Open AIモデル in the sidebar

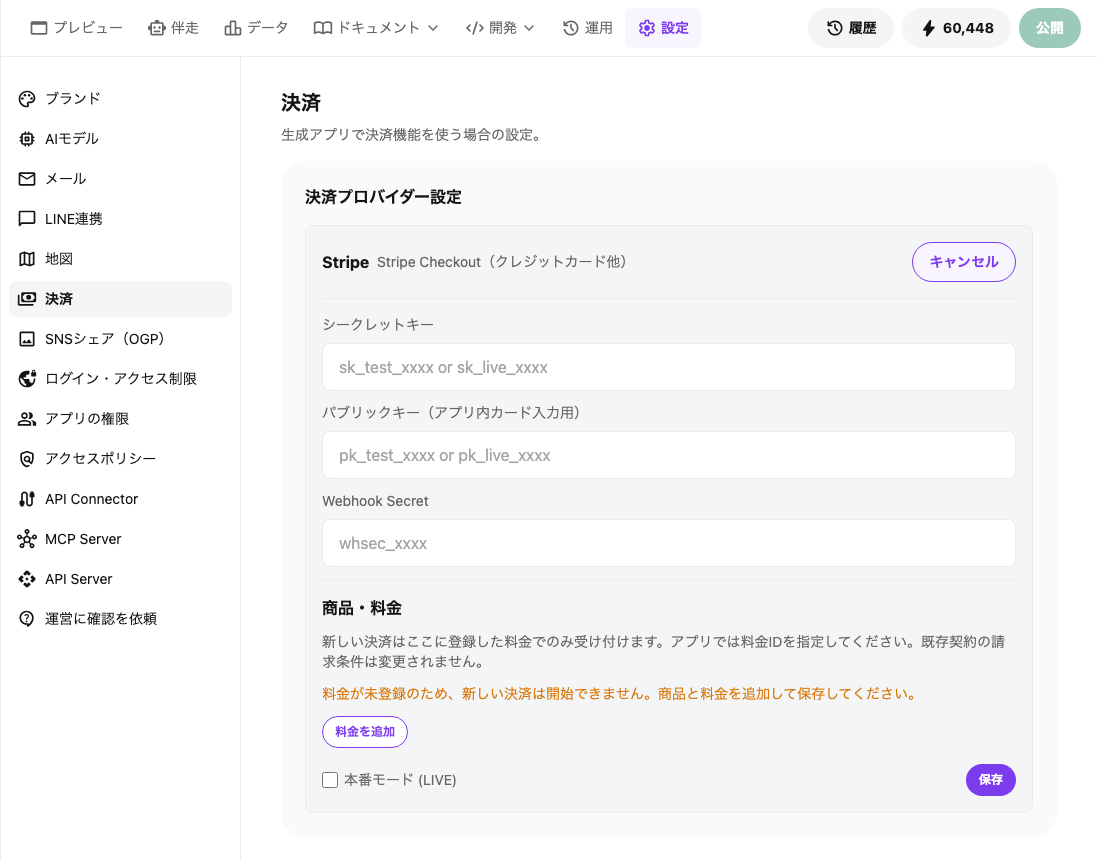coord(120,139)
